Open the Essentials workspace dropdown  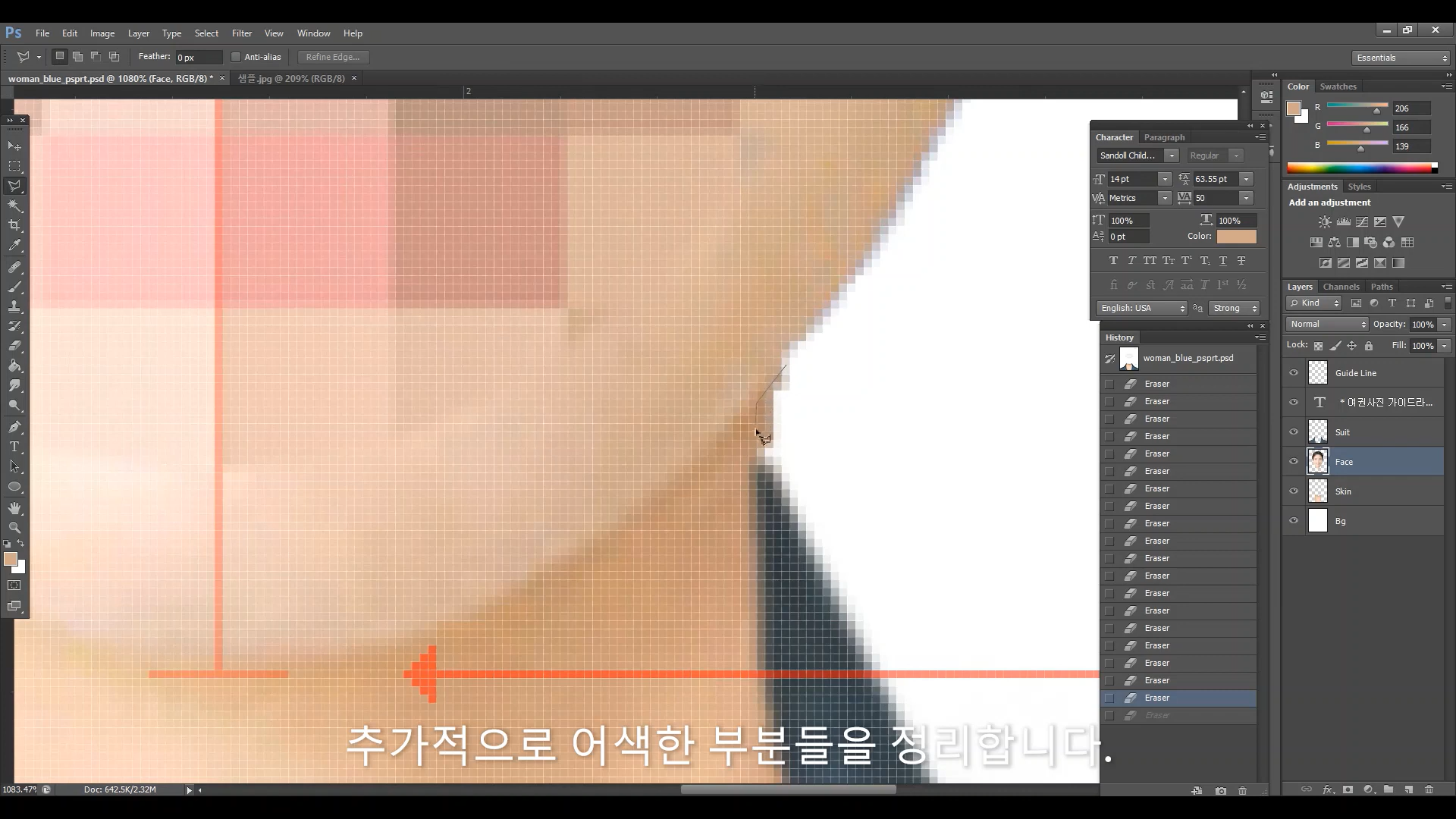tap(1401, 58)
